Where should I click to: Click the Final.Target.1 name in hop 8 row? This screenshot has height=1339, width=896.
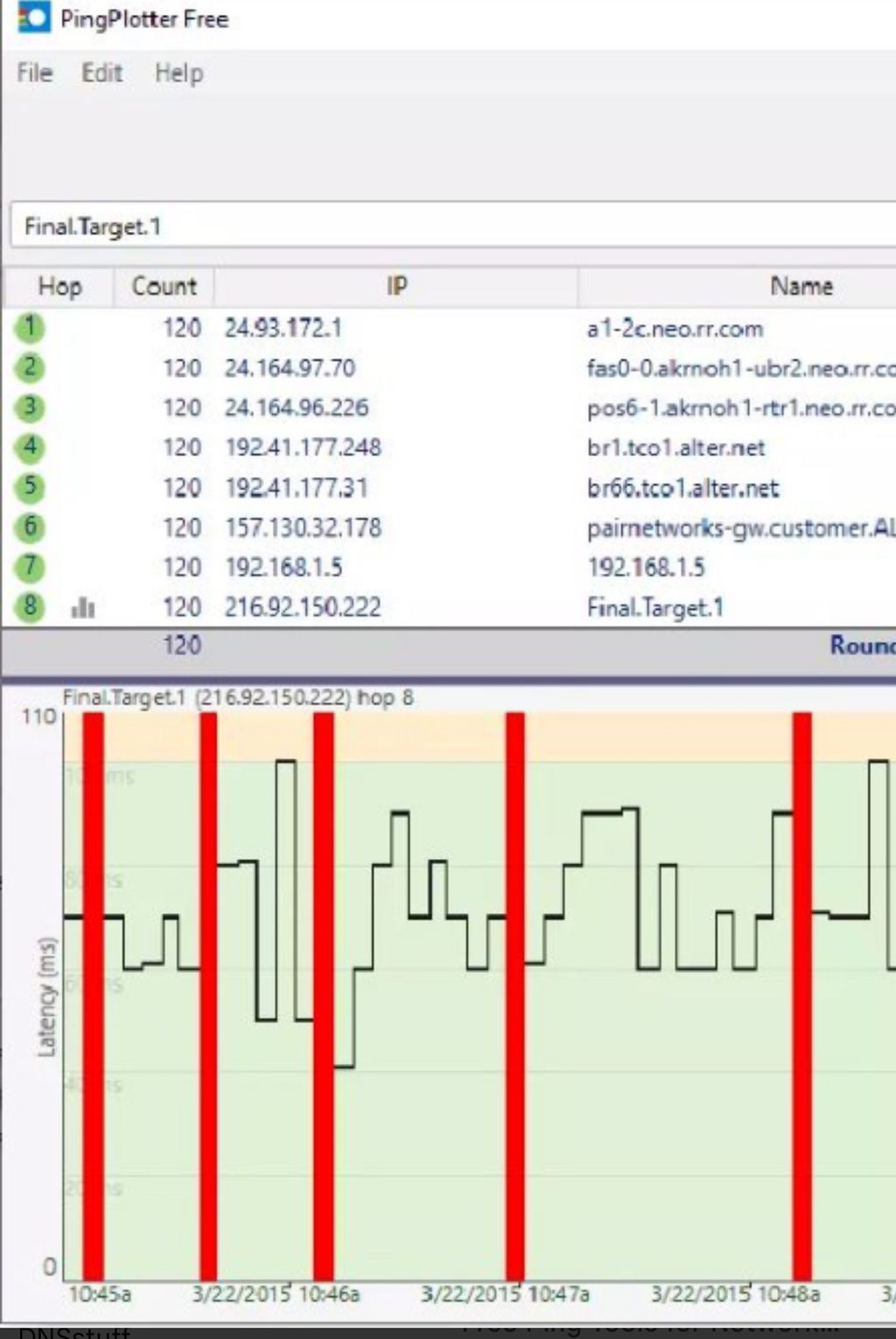pos(655,607)
